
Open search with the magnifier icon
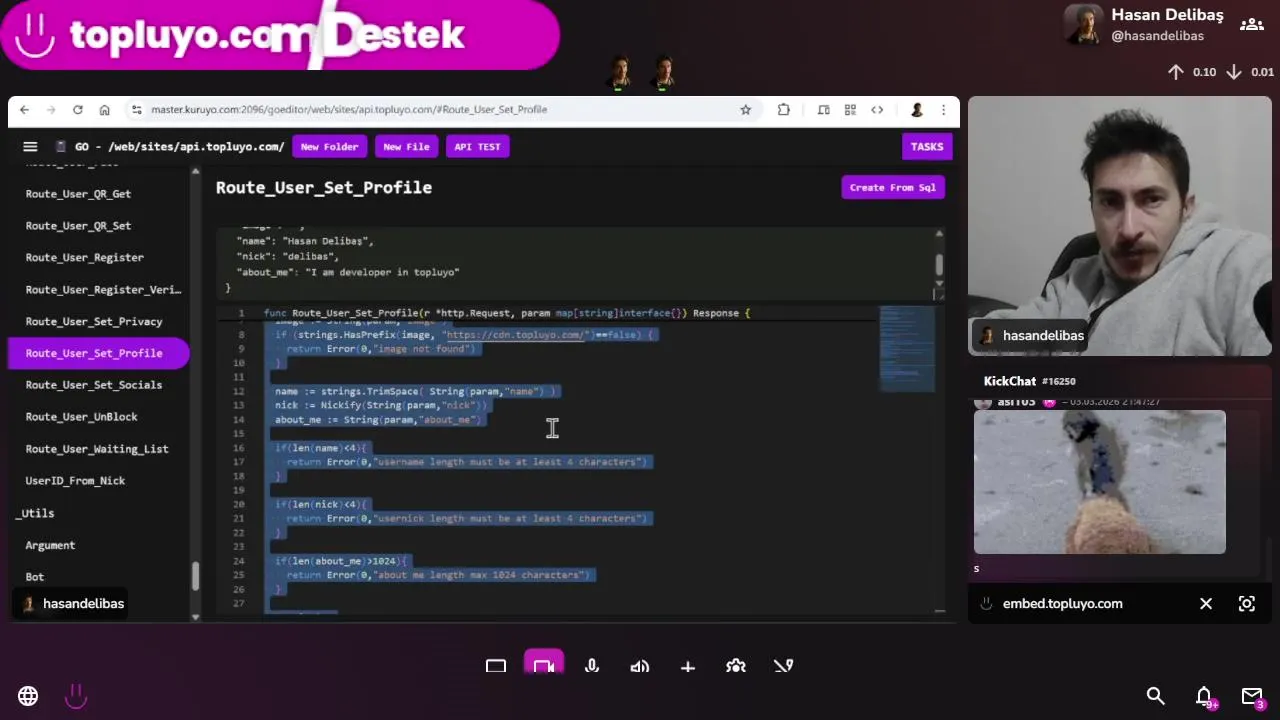tap(1156, 696)
